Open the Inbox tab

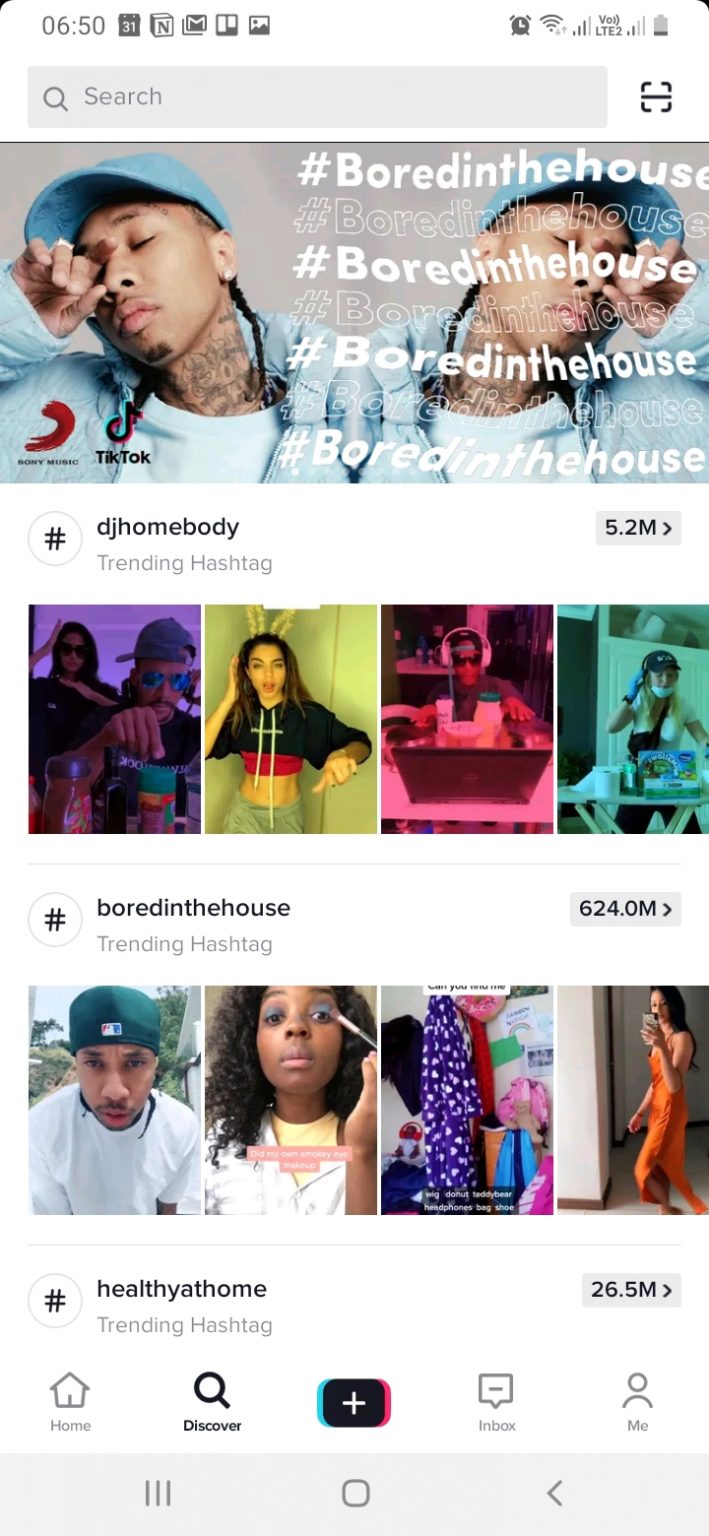tap(496, 1403)
